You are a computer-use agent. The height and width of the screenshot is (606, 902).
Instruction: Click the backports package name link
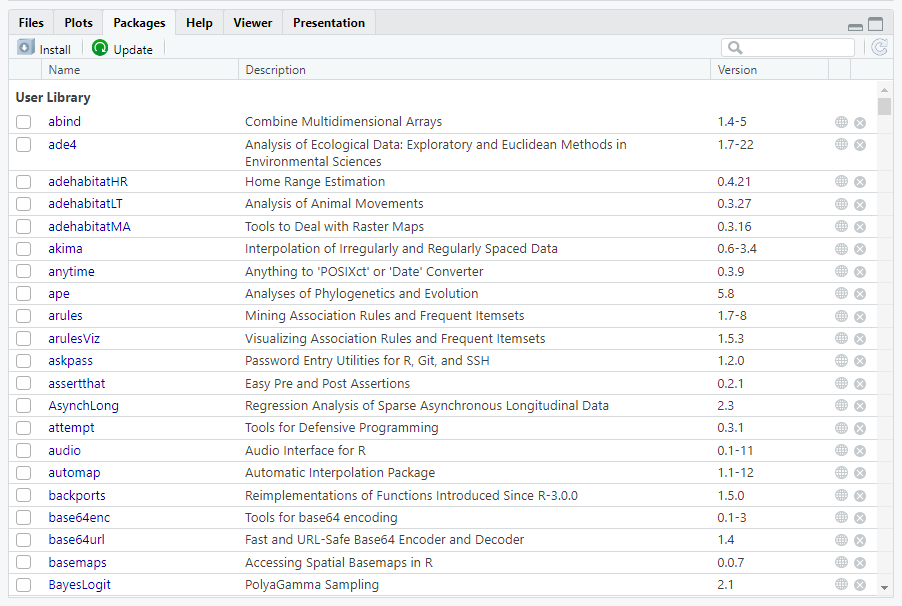(77, 495)
